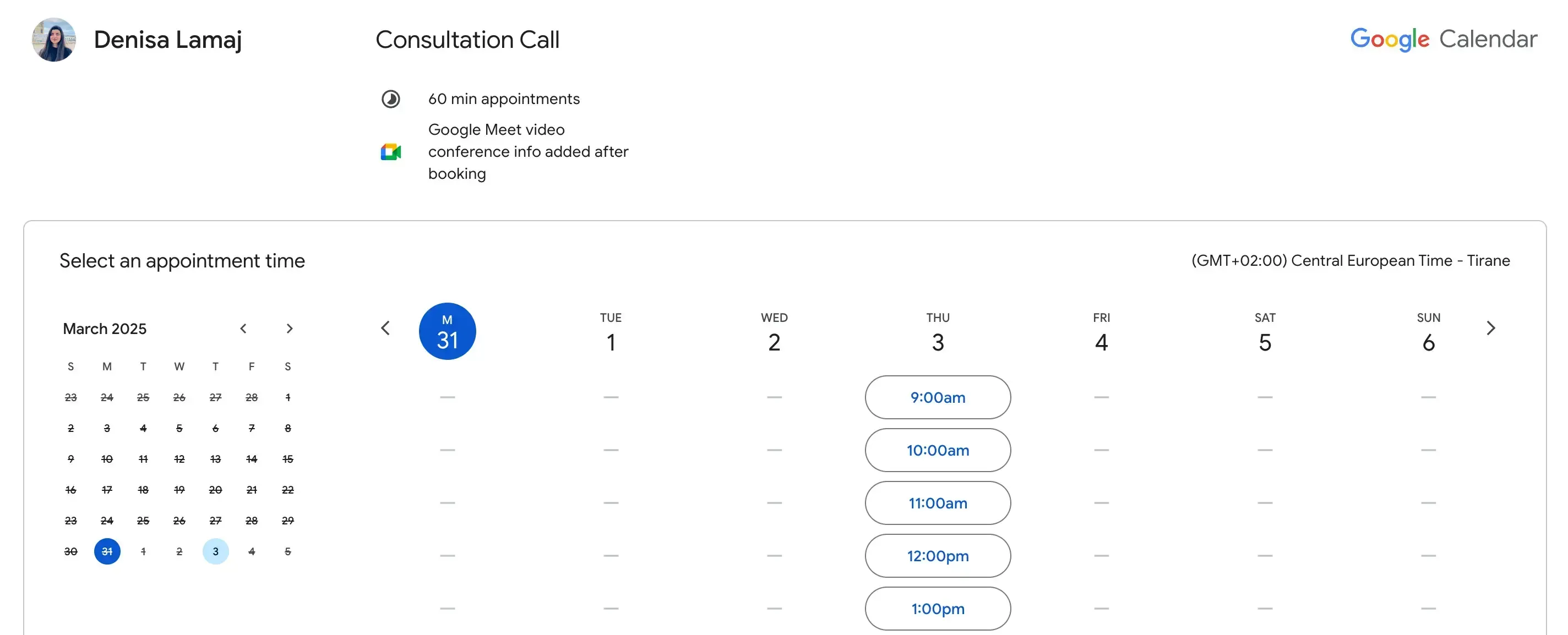Go back to February in the mini calendar
Image resolution: width=1568 pixels, height=635 pixels.
pyautogui.click(x=243, y=328)
